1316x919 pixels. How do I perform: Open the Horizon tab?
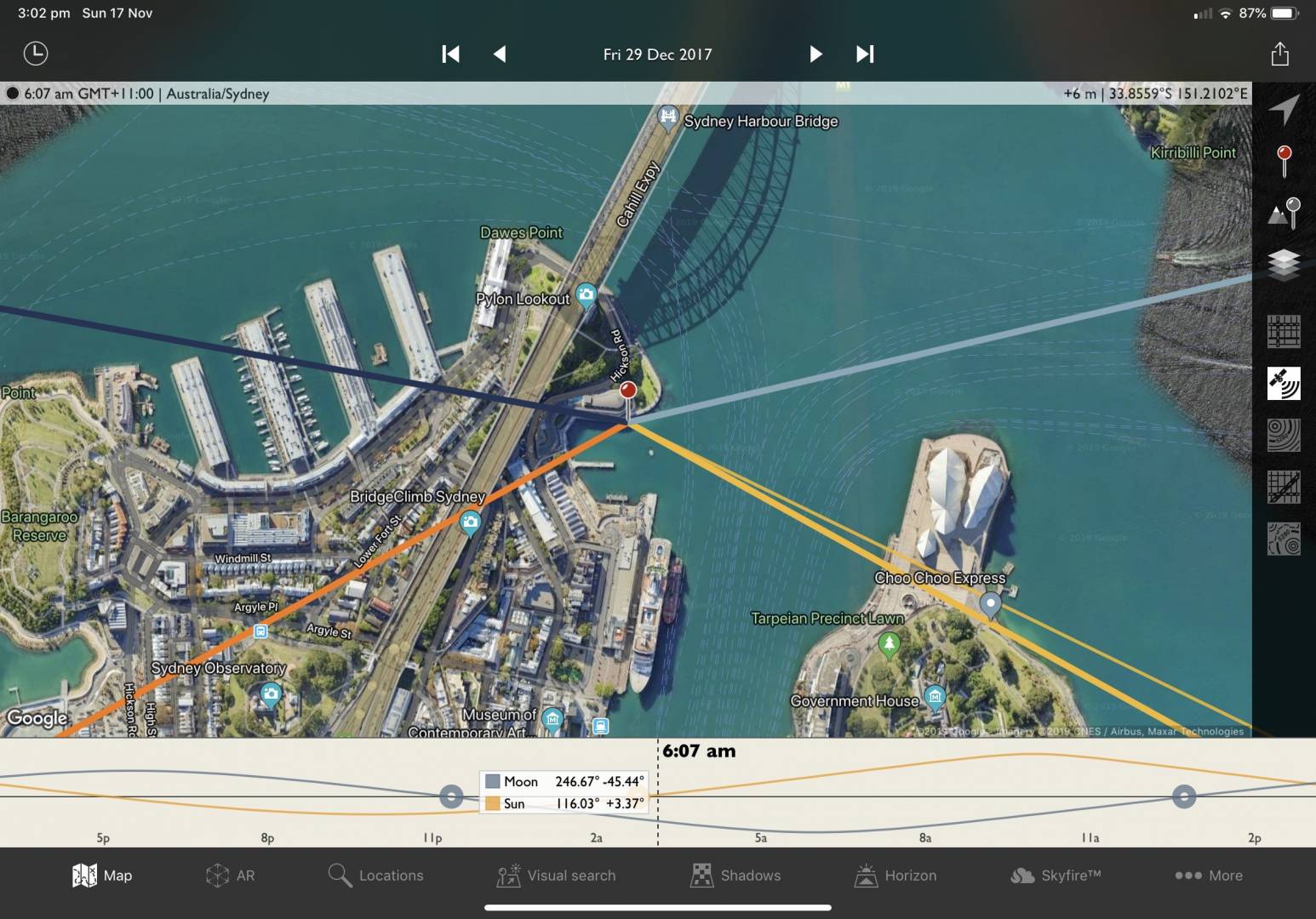tap(895, 876)
